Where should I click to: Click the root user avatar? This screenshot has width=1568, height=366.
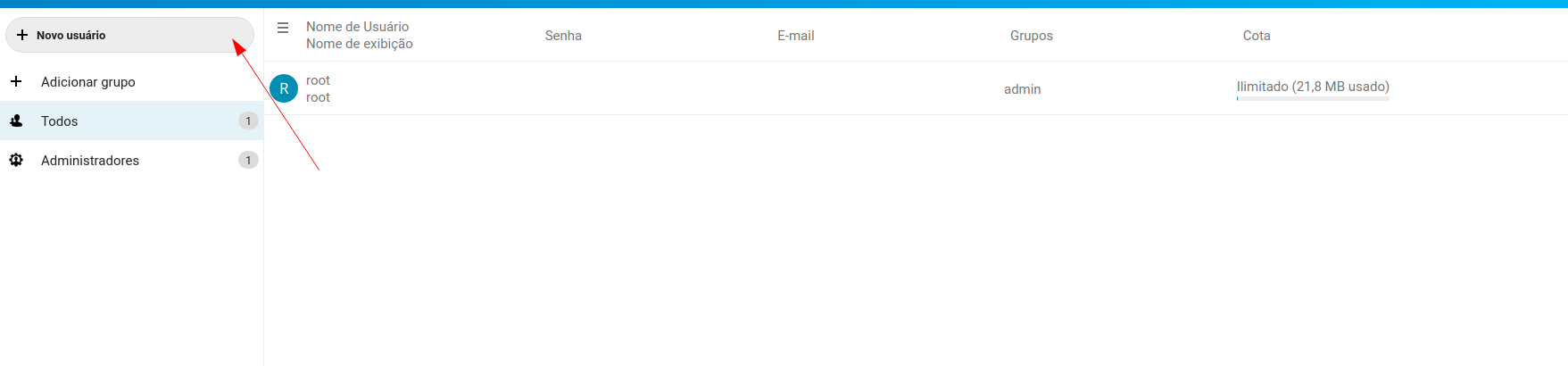(284, 88)
